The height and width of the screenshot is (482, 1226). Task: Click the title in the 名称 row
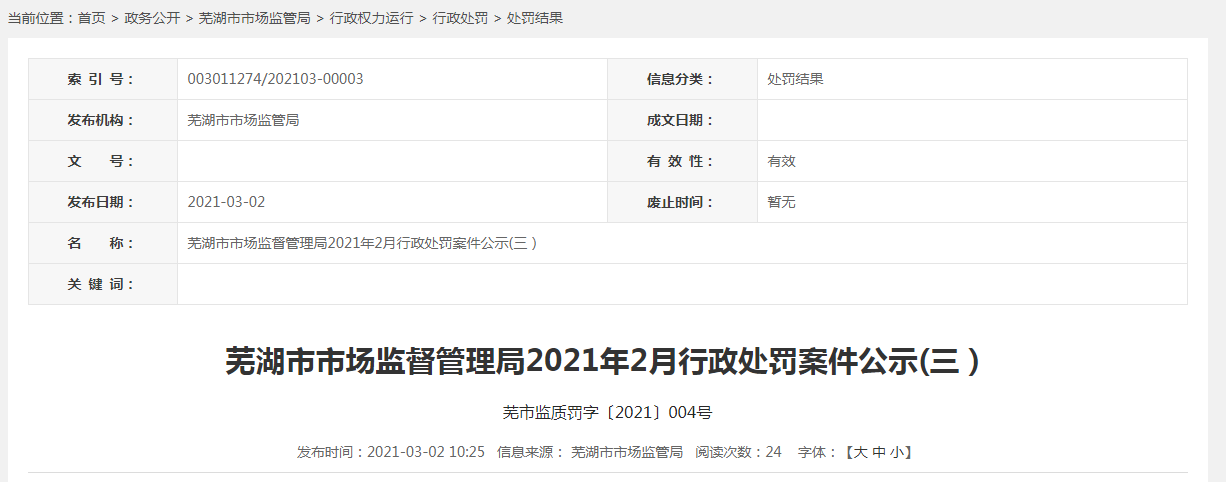point(362,243)
